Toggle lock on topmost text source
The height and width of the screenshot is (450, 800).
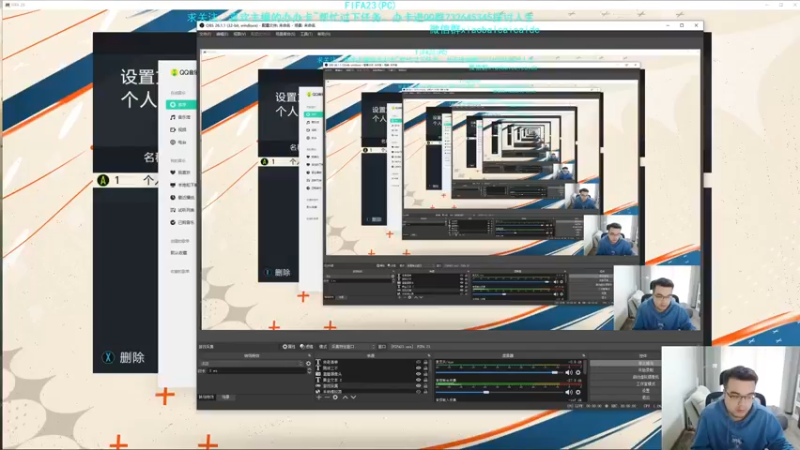click(426, 362)
